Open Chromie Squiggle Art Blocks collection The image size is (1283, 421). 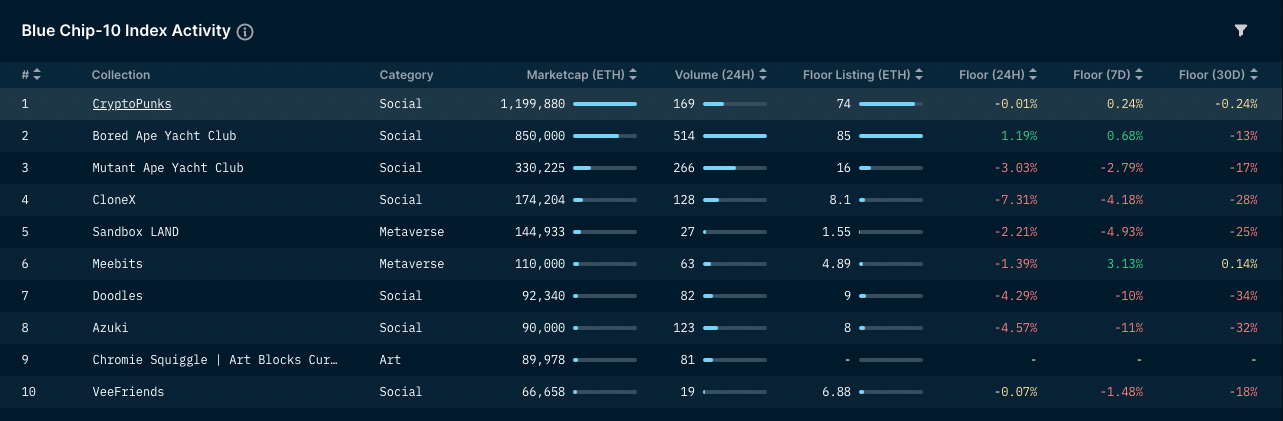point(215,360)
